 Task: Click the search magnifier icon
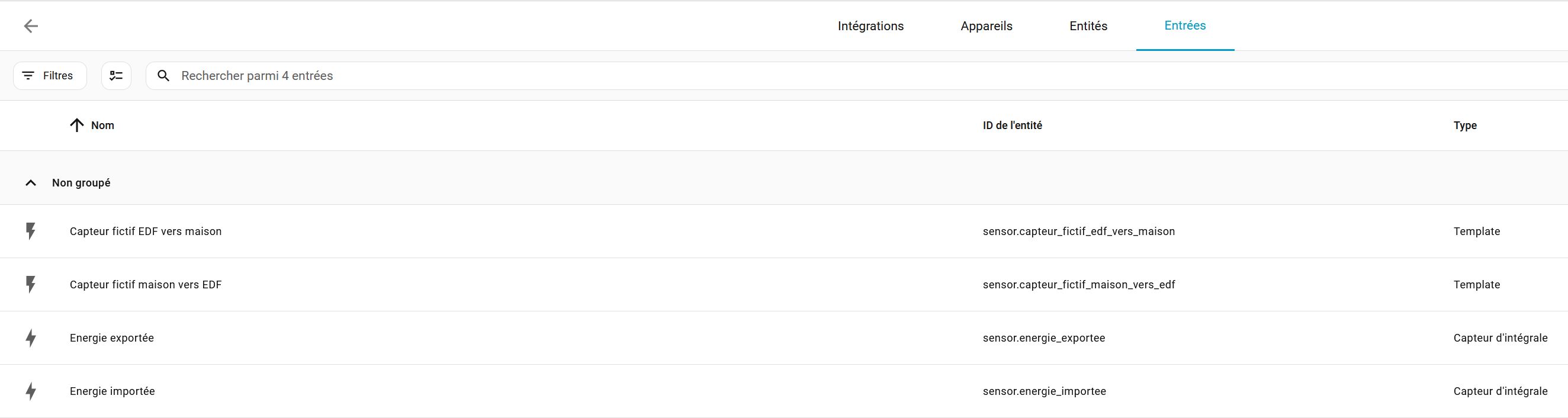point(163,76)
